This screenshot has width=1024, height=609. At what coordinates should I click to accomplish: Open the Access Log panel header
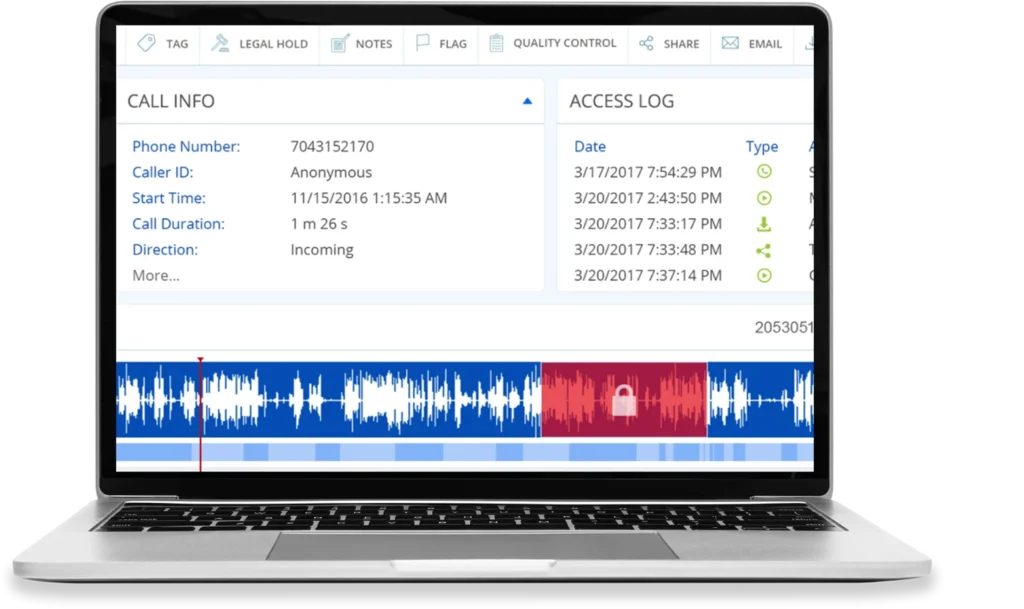point(621,101)
